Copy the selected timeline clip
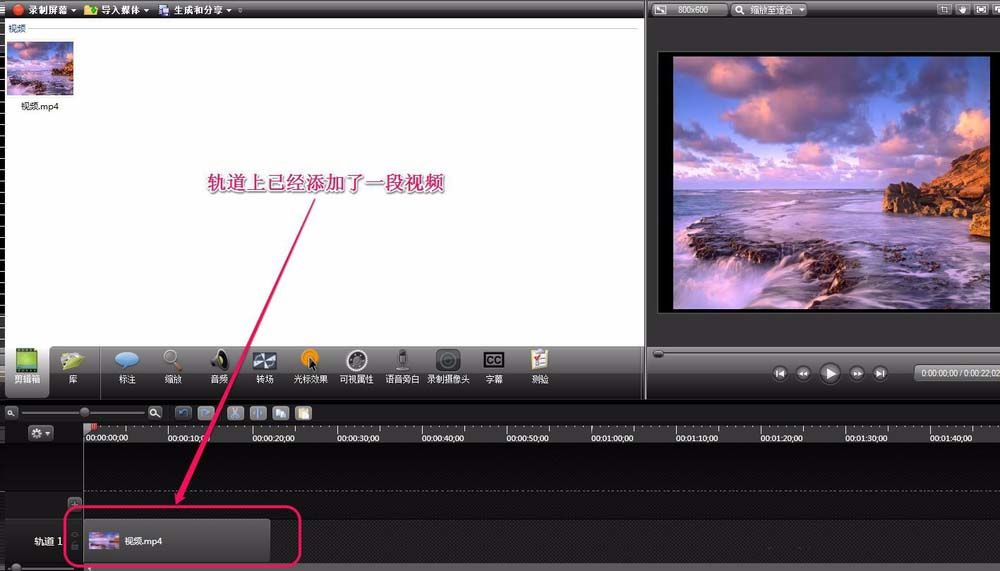Viewport: 1000px width, 571px height. pyautogui.click(x=281, y=413)
